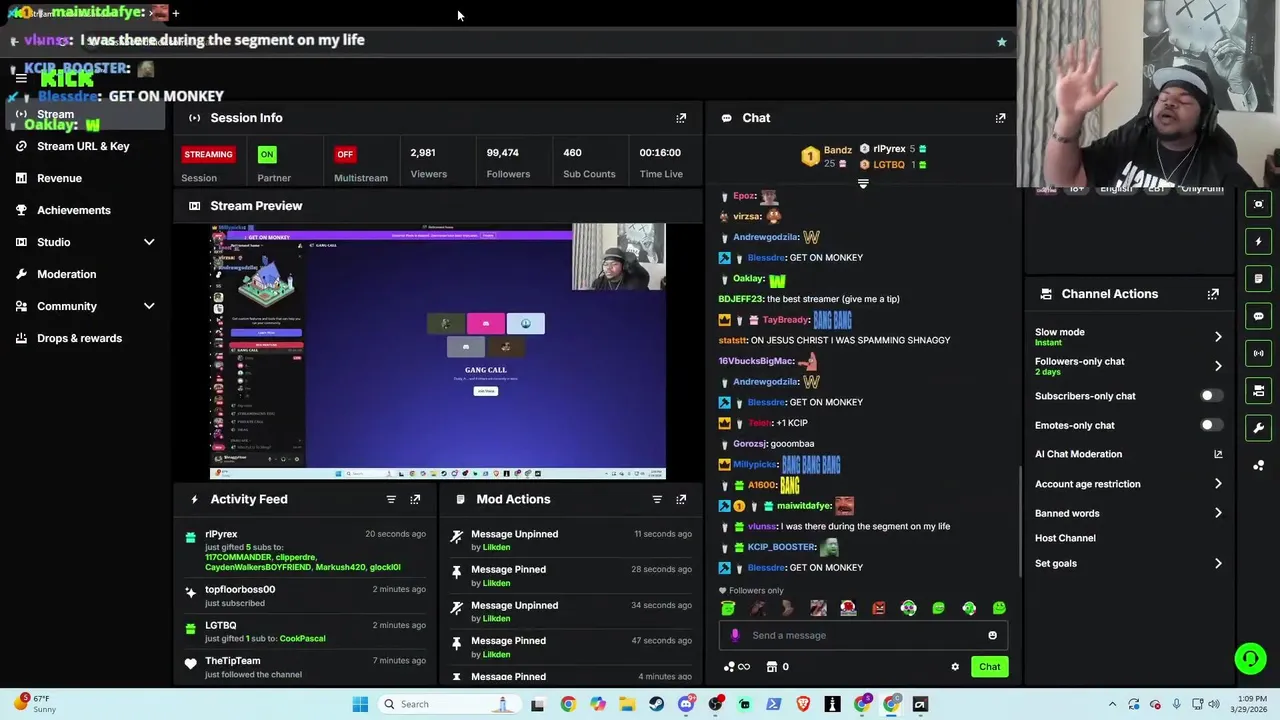Toggle Subscribers-only chat switch
Image resolution: width=1280 pixels, height=720 pixels.
point(1211,396)
